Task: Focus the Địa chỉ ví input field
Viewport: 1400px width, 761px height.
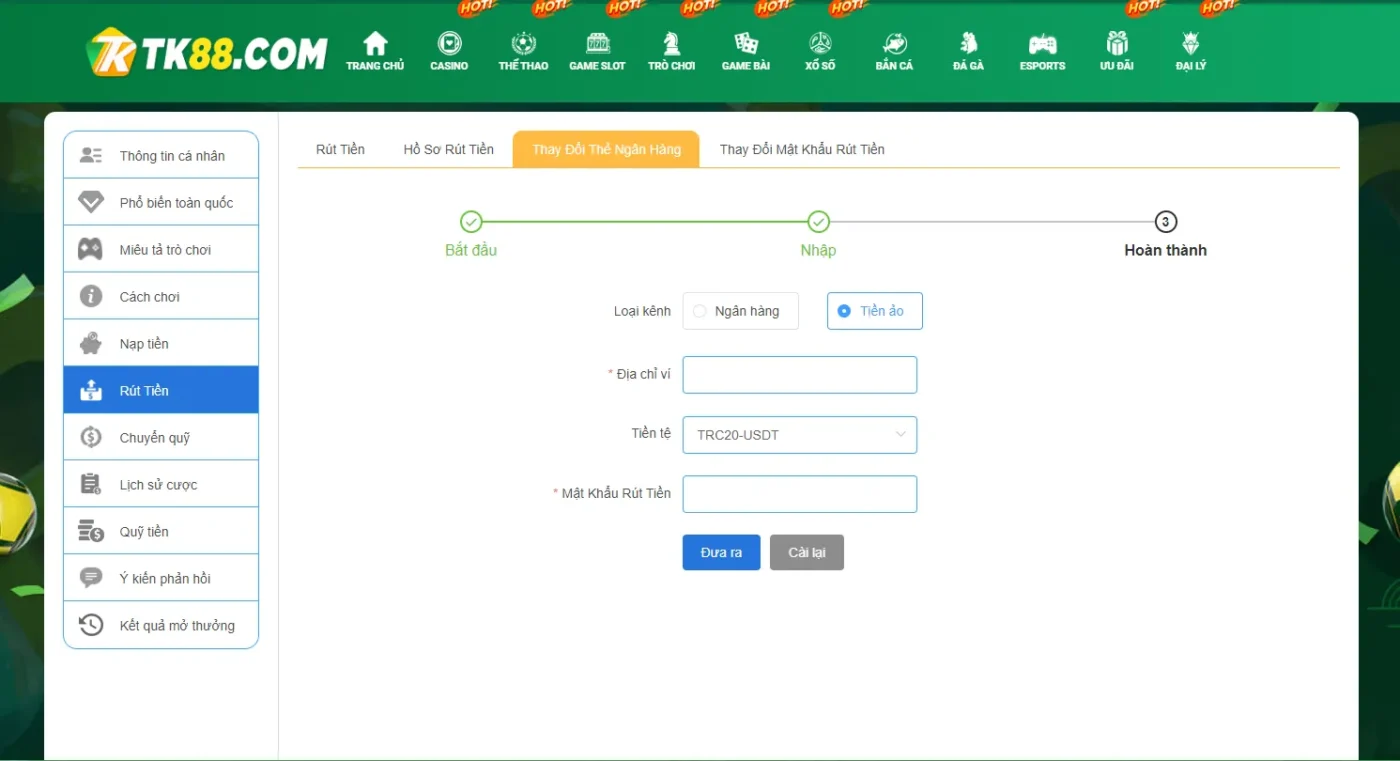Action: tap(799, 375)
